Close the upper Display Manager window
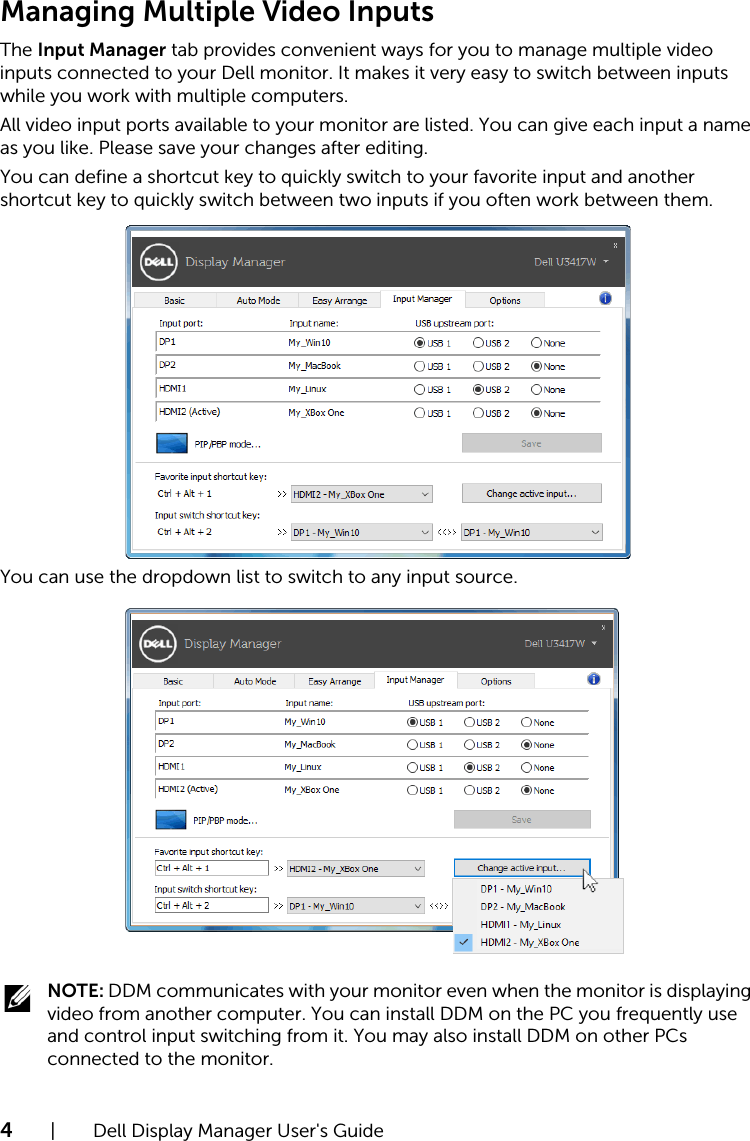750x1141 pixels. [x=615, y=245]
